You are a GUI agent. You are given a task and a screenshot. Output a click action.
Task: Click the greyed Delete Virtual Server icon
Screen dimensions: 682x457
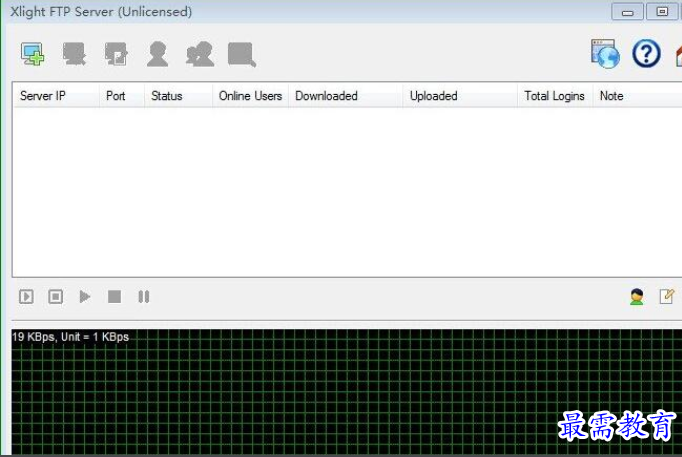[74, 54]
